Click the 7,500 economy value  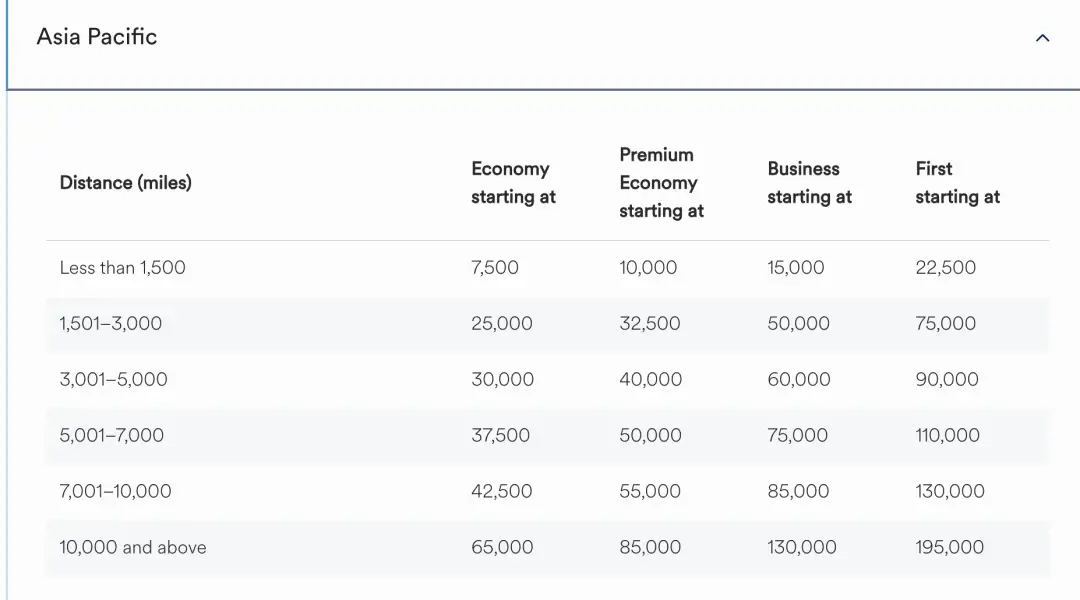[x=495, y=267]
